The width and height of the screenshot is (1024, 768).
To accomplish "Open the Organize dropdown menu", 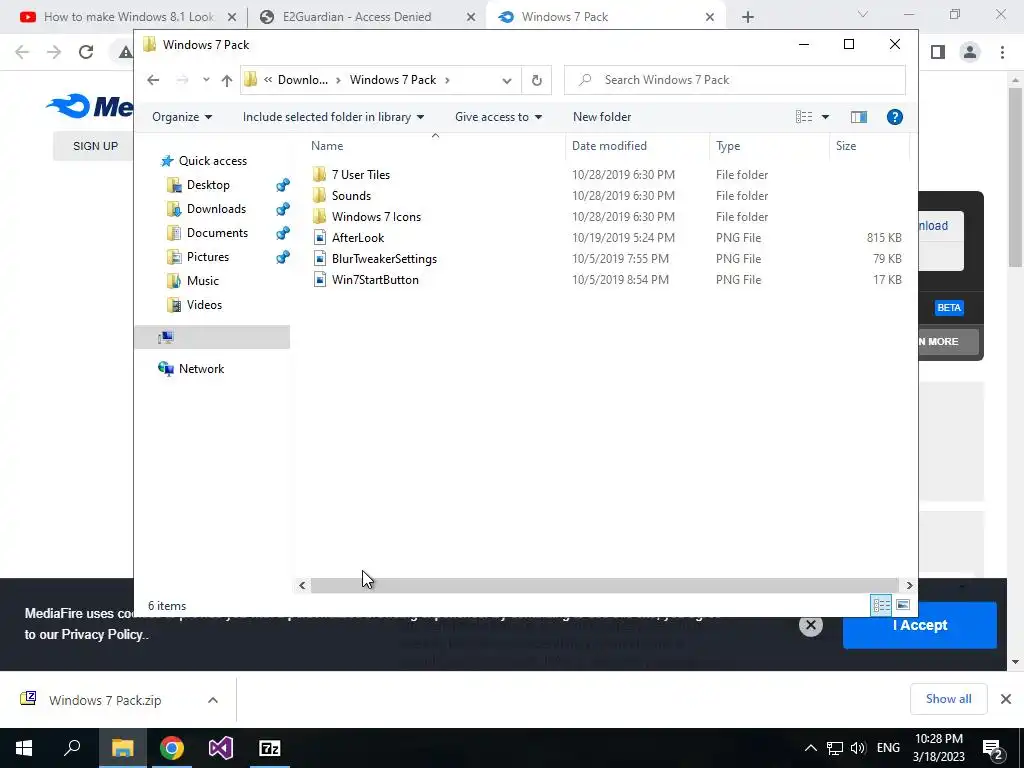I will pos(182,117).
